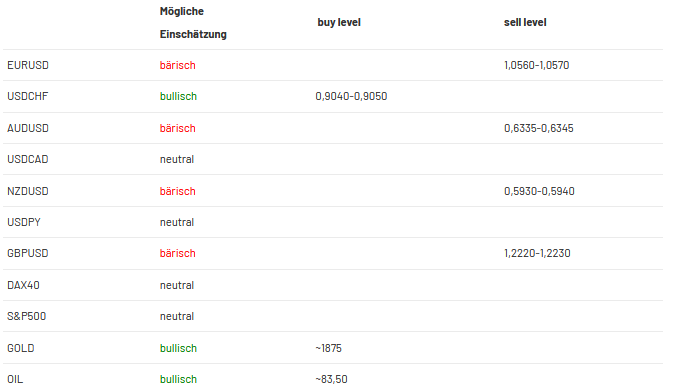The height and width of the screenshot is (390, 676).
Task: Select USDCHF buy level 0,9040-0,9050
Action: click(351, 97)
